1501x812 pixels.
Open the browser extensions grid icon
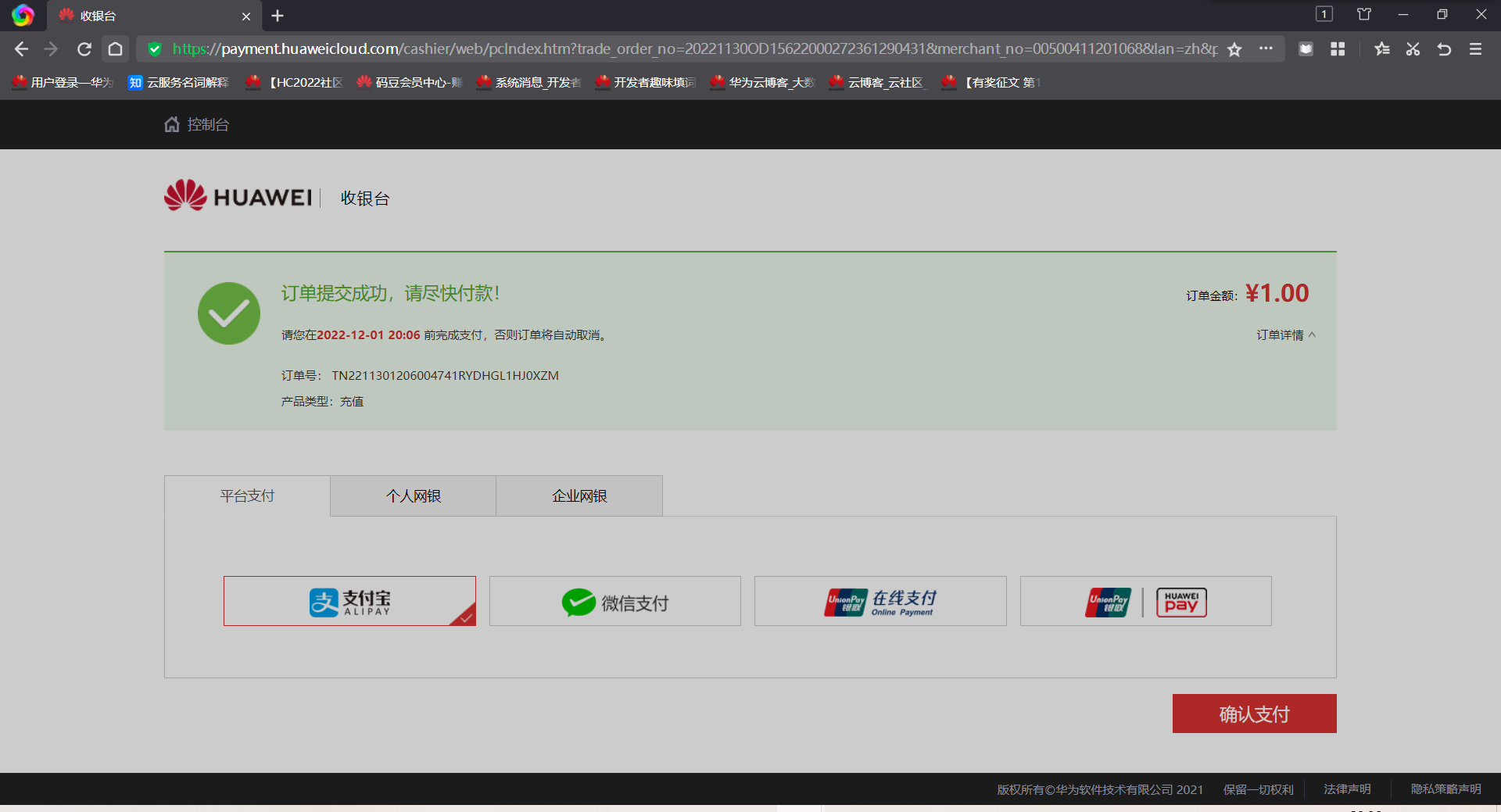pyautogui.click(x=1338, y=49)
